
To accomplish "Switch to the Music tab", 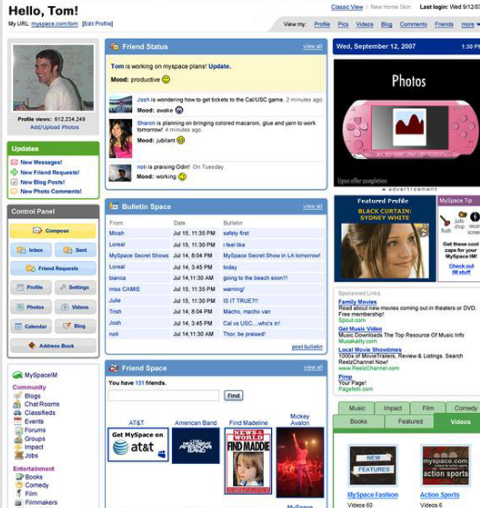I will click(356, 408).
